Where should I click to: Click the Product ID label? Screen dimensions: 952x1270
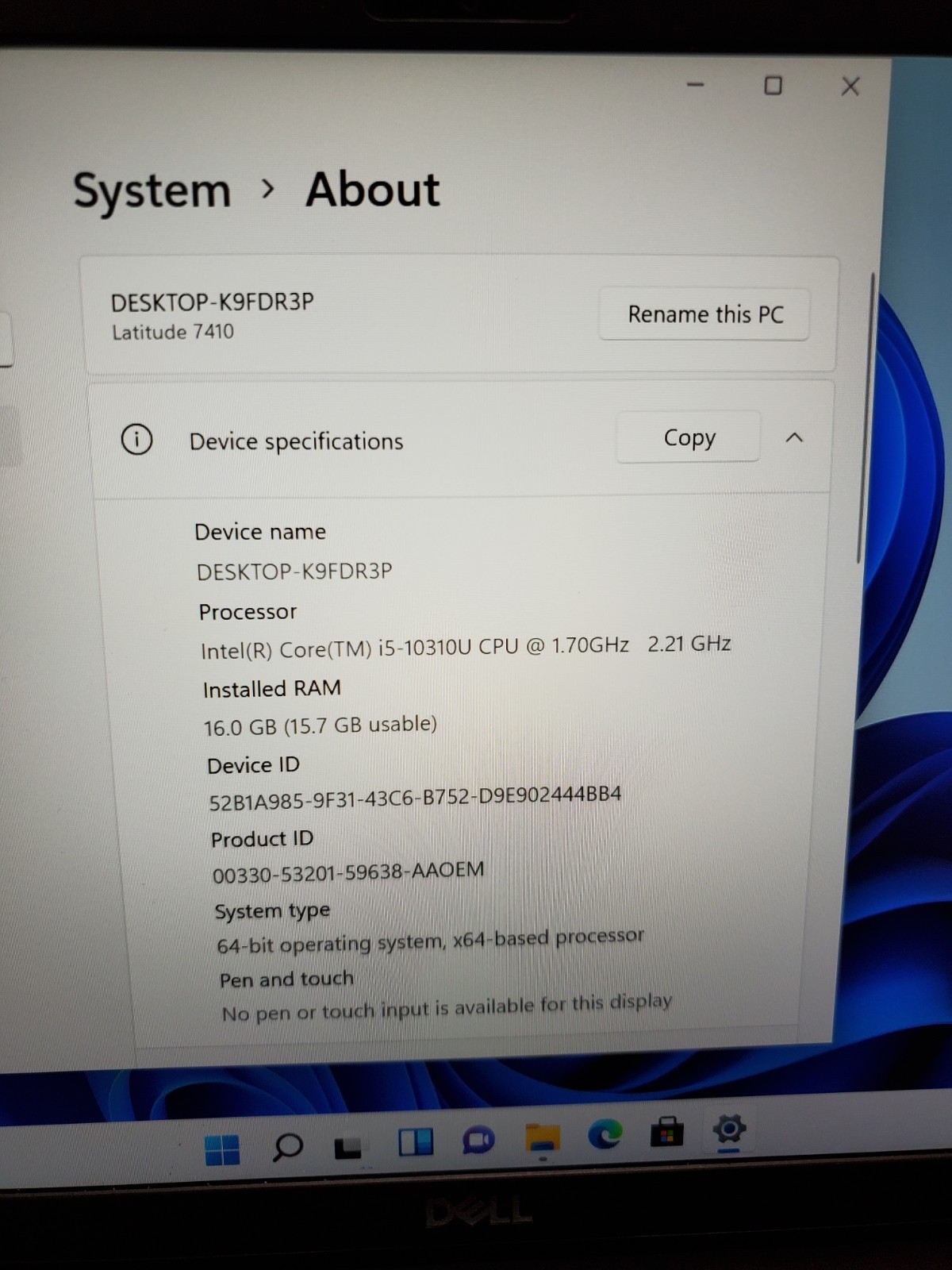pyautogui.click(x=262, y=839)
